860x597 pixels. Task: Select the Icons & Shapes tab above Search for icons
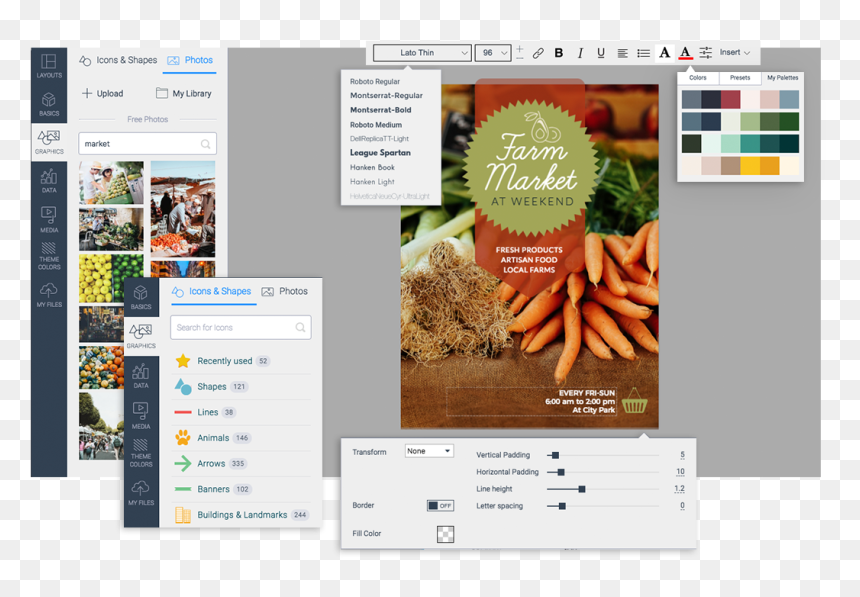[213, 291]
